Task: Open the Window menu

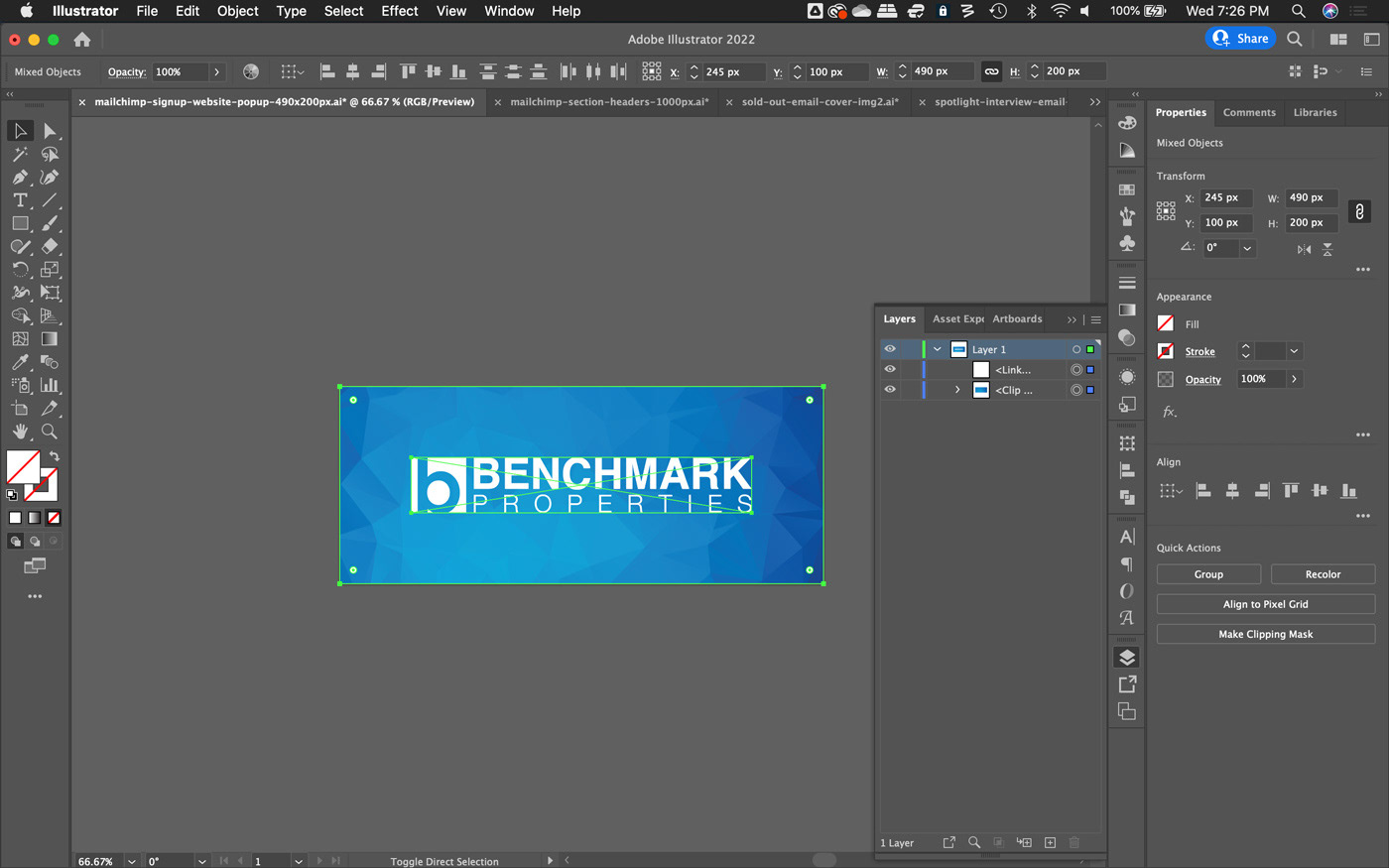Action: coord(509,11)
